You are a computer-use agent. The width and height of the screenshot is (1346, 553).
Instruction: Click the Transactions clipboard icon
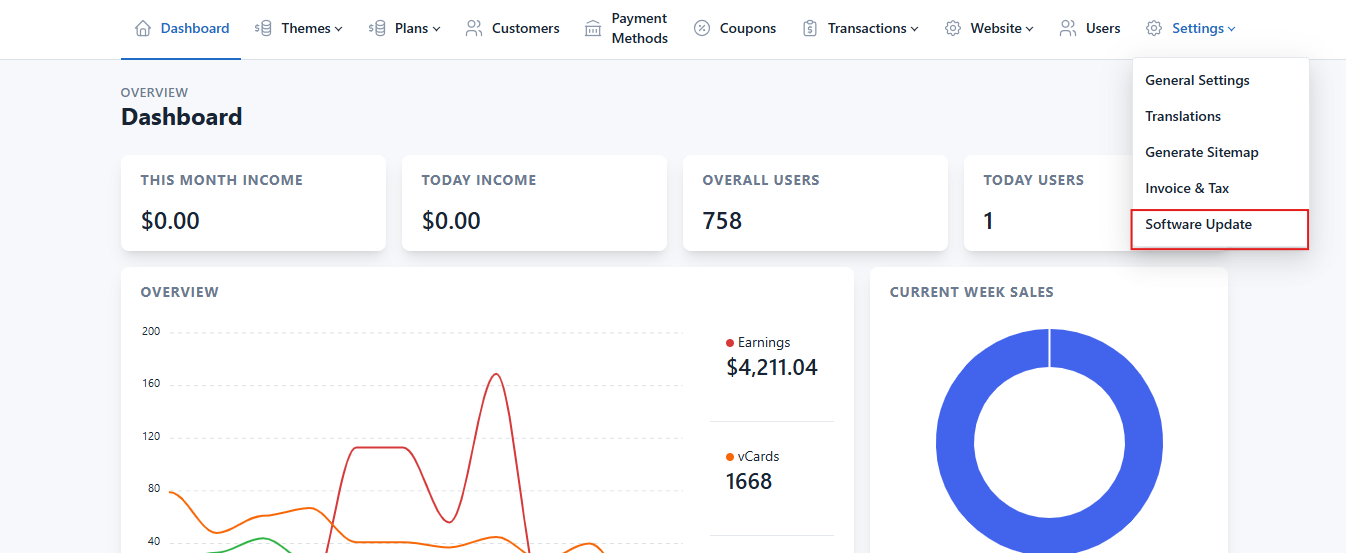pyautogui.click(x=810, y=28)
